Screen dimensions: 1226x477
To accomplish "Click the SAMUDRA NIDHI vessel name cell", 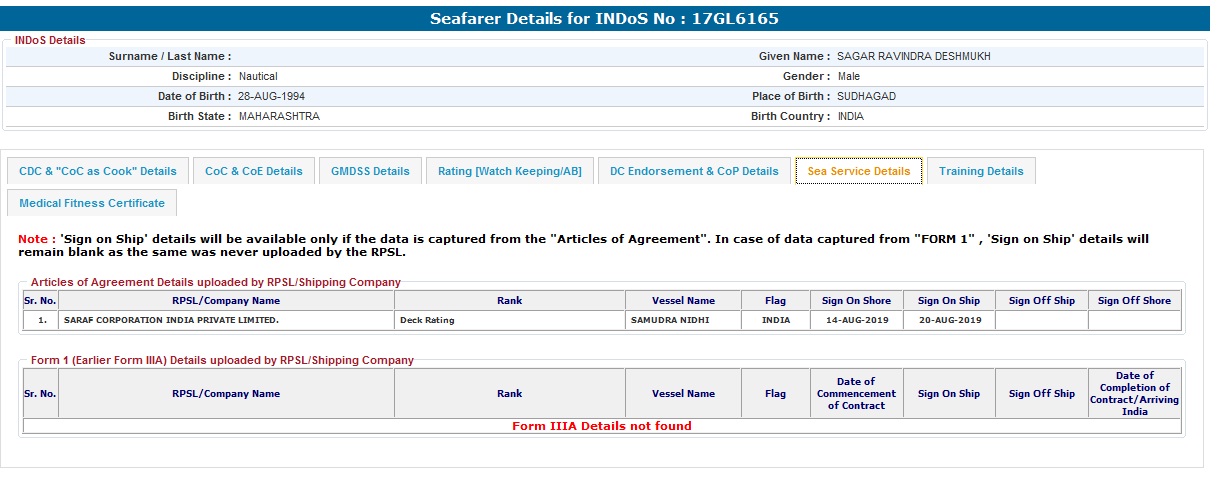I will 672,320.
